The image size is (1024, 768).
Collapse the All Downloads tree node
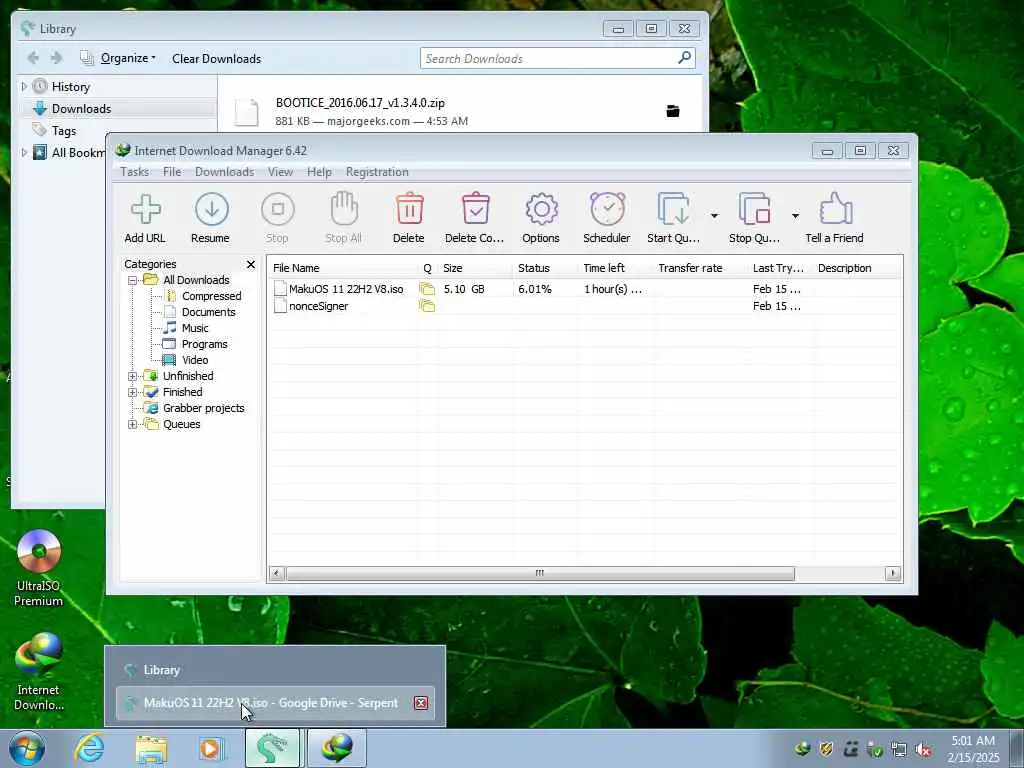(x=132, y=280)
